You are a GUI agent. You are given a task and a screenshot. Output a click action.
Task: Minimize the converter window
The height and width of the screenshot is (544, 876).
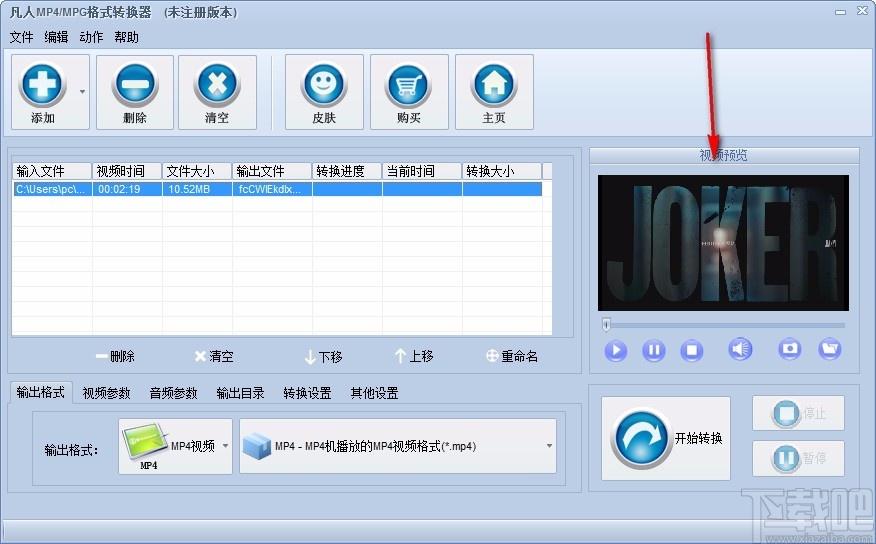[840, 12]
